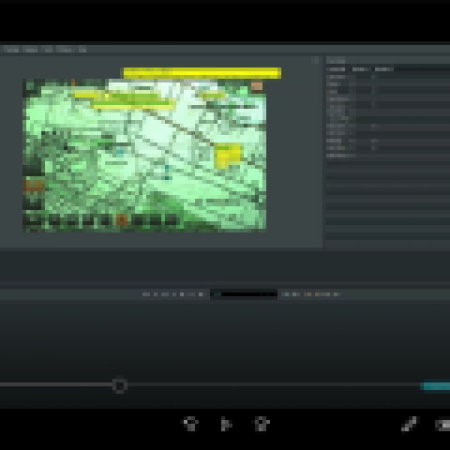Click the orange slot in the map's bottom toolbar
This screenshot has height=450, width=450.
click(122, 219)
